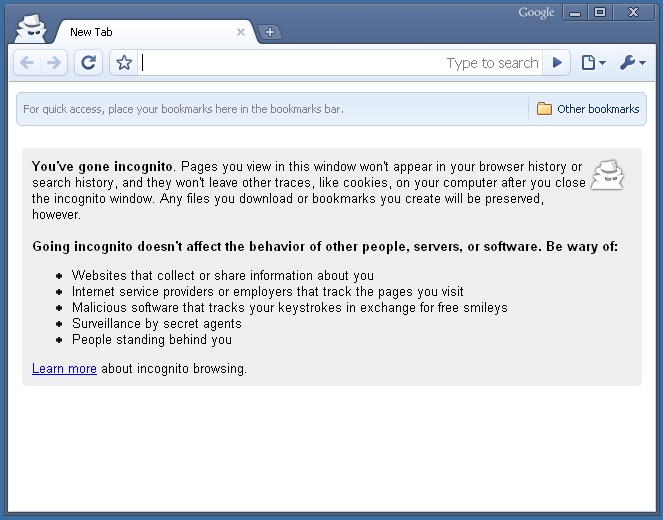The height and width of the screenshot is (520, 663).
Task: Click "Surveillance by secret agents" list item
Action: point(157,324)
